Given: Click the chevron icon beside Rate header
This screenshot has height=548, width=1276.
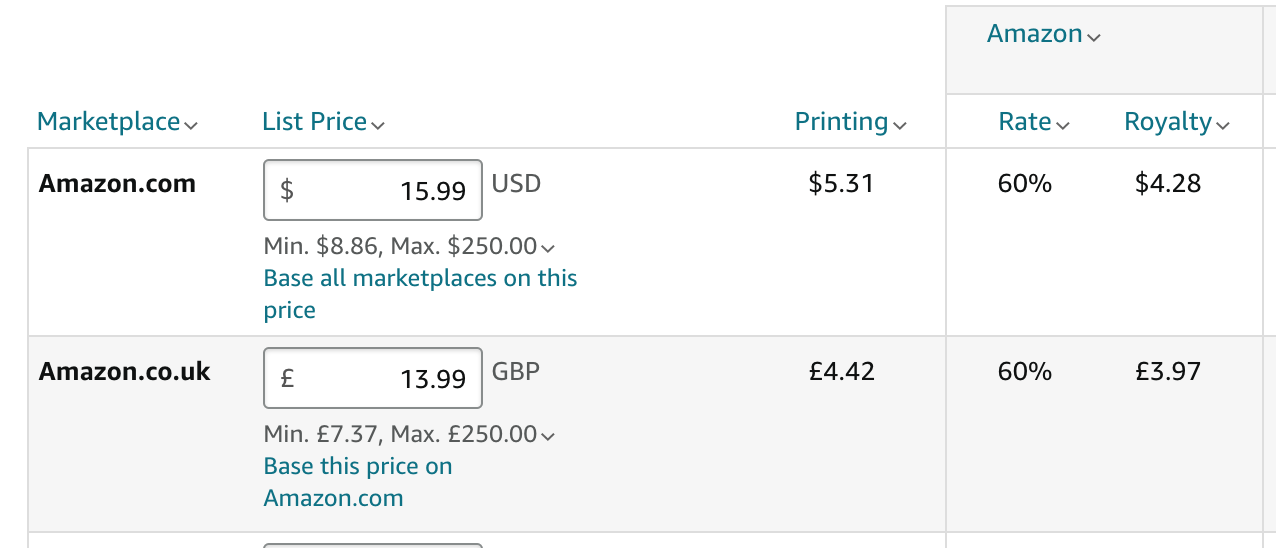Looking at the screenshot, I should coord(1063,125).
